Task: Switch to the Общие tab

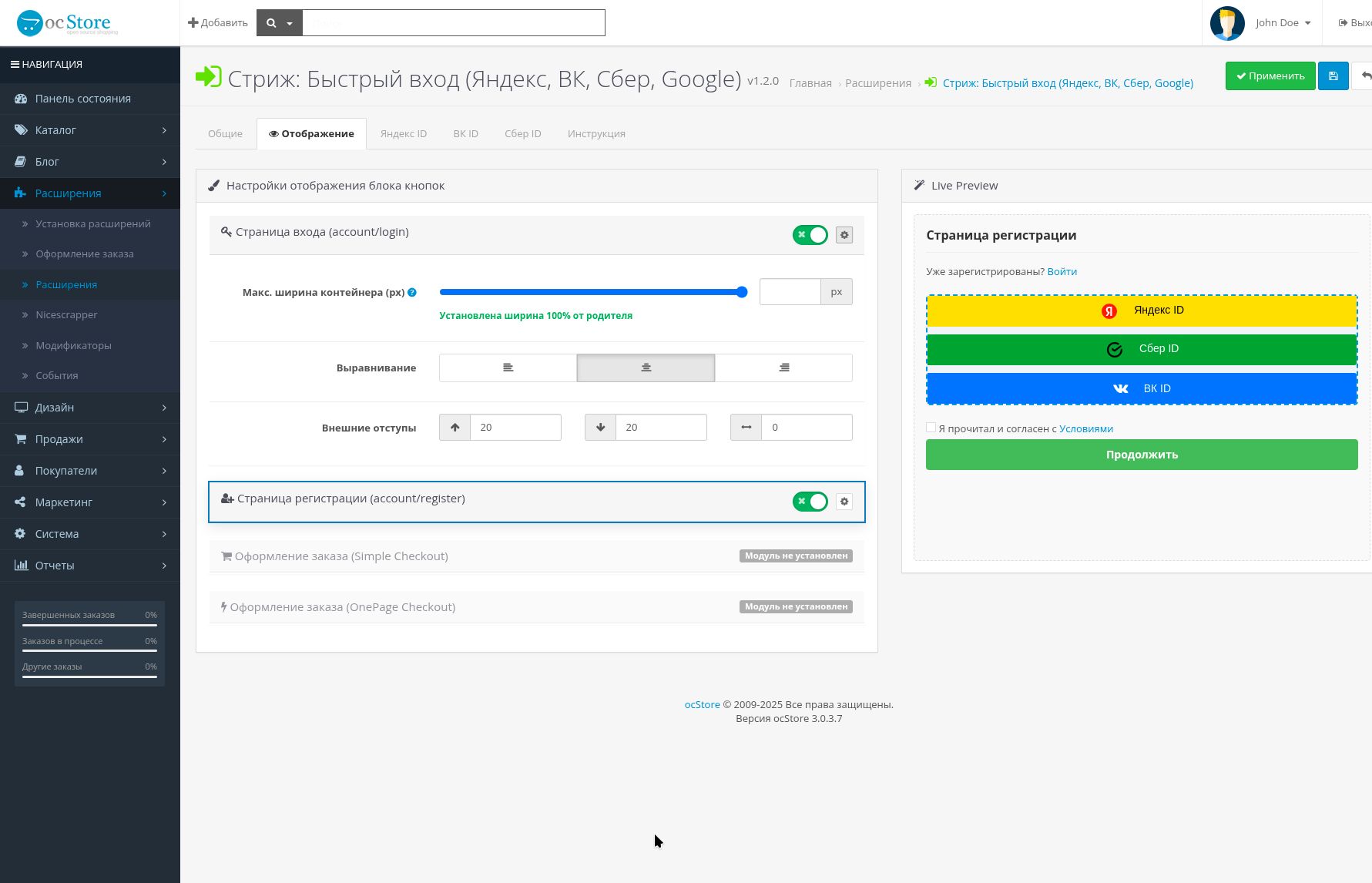Action: point(225,133)
